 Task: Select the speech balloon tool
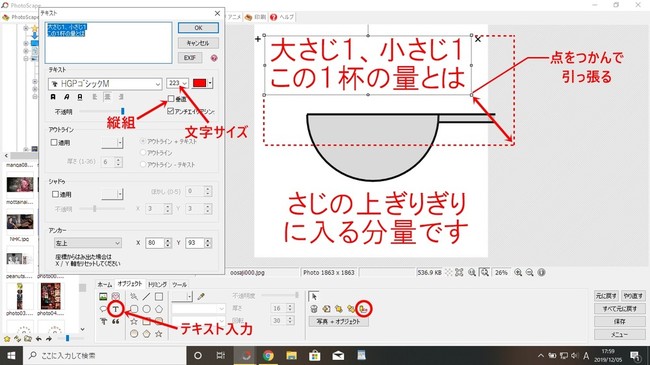(103, 309)
